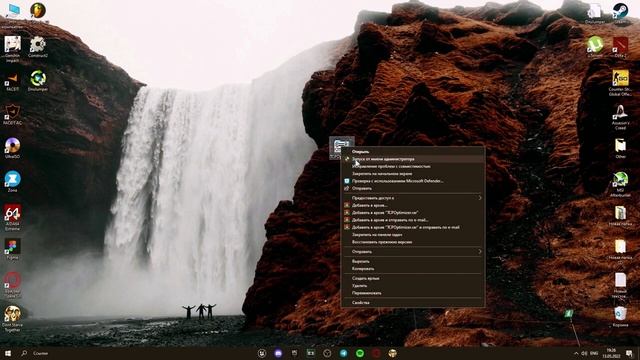Open the taskbar clock and date
The height and width of the screenshot is (360, 640).
click(611, 353)
